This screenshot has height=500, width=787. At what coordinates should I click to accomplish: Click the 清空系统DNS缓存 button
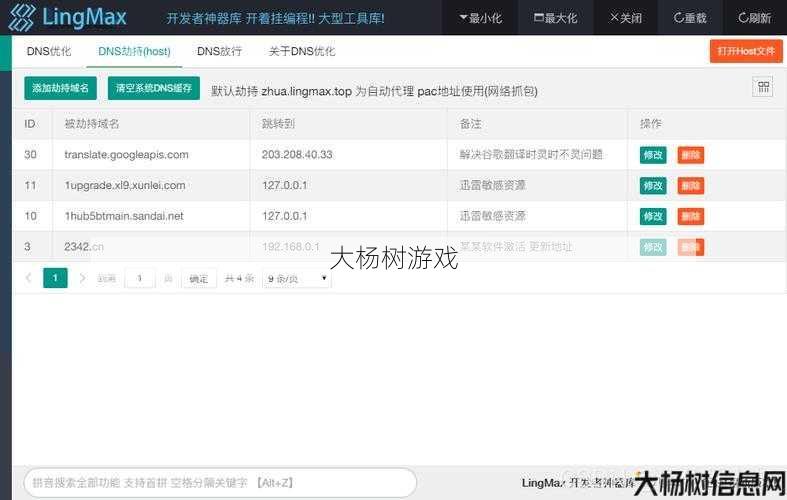point(154,88)
